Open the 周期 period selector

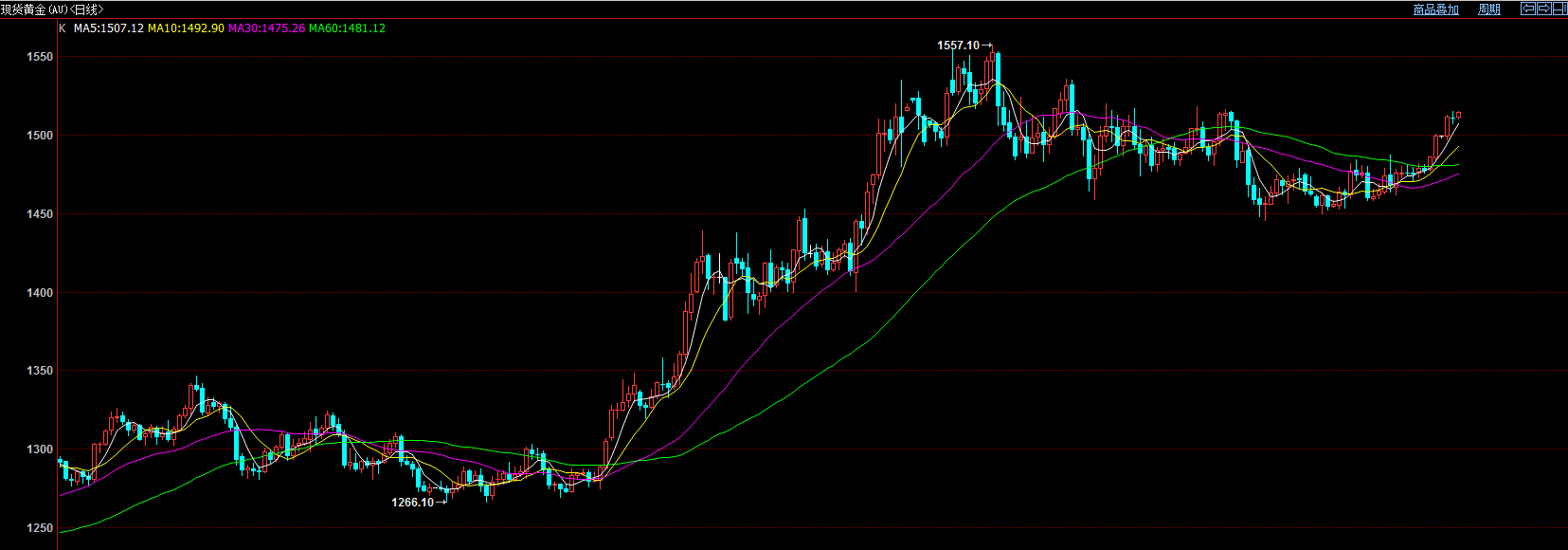(x=1488, y=9)
